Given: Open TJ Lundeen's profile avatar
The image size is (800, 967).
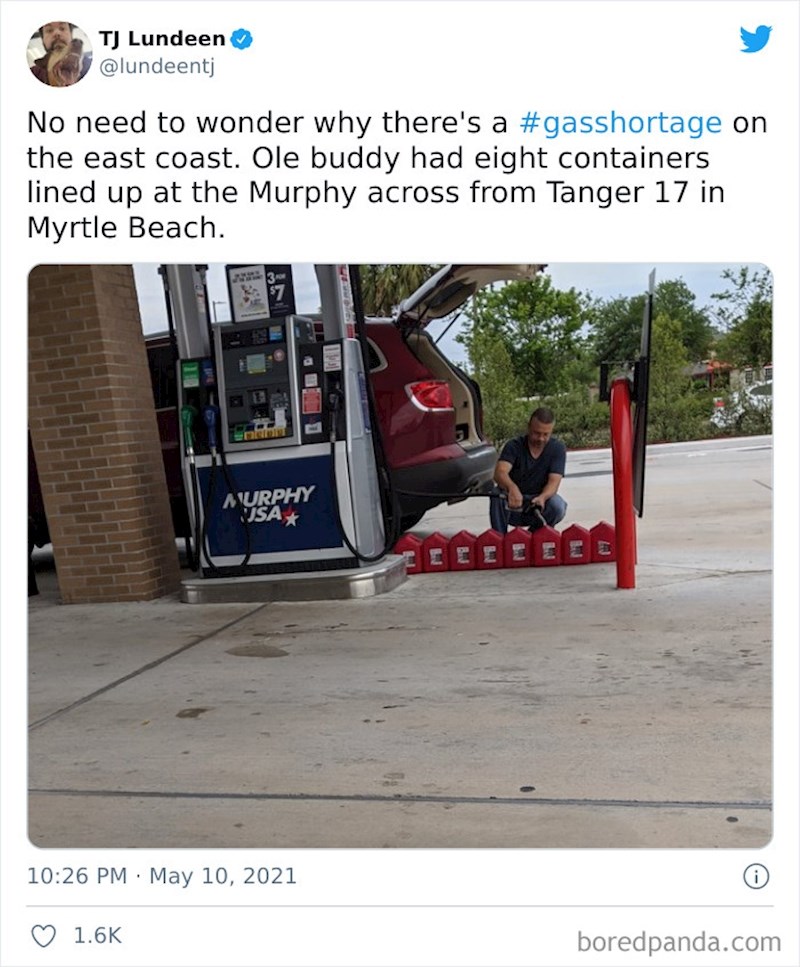Looking at the screenshot, I should [59, 54].
